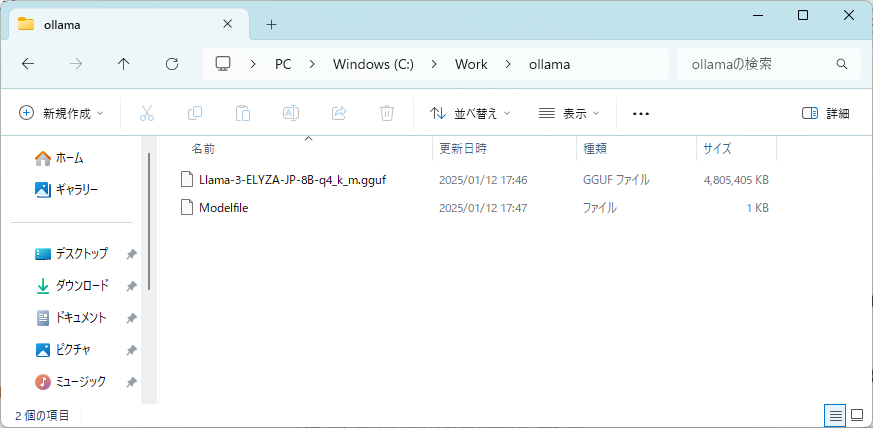Toggle pin for ピクチャ
This screenshot has height=428, width=873.
[x=131, y=350]
